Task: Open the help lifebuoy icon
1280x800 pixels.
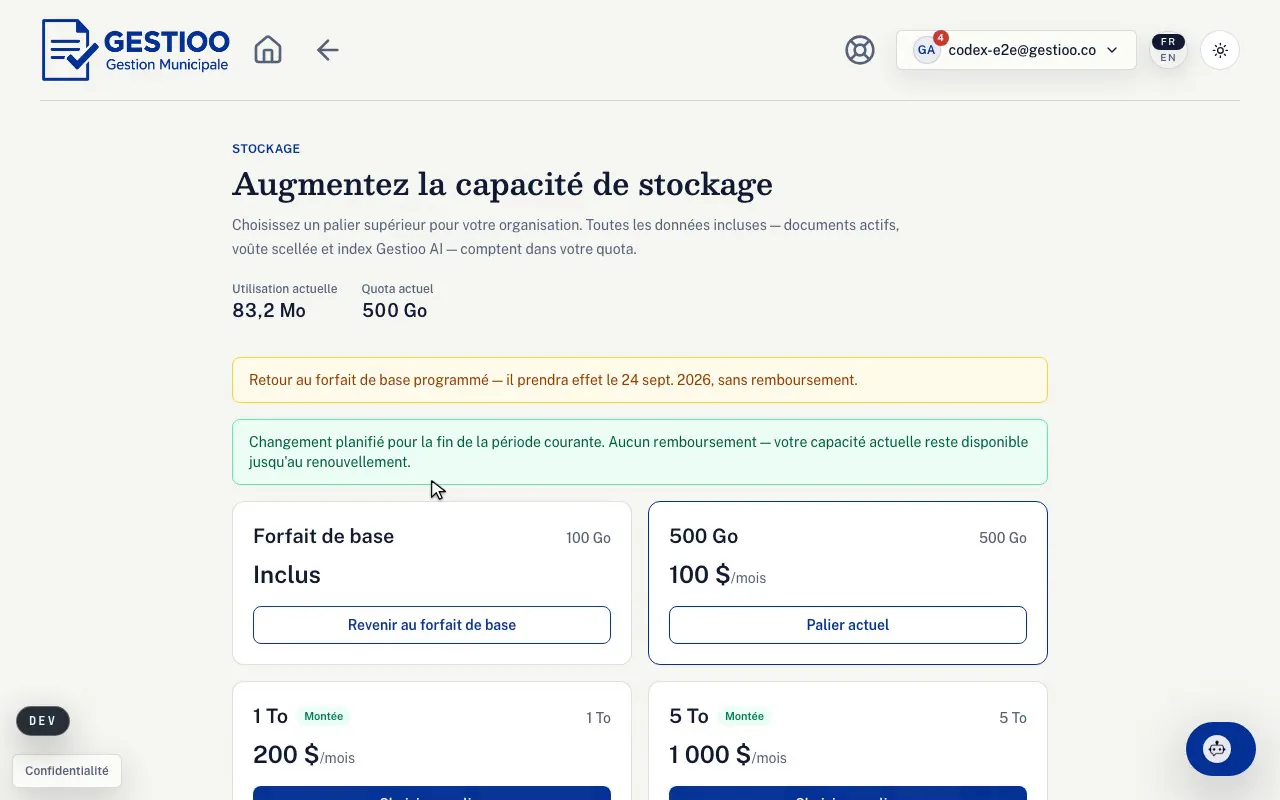Action: [x=860, y=50]
